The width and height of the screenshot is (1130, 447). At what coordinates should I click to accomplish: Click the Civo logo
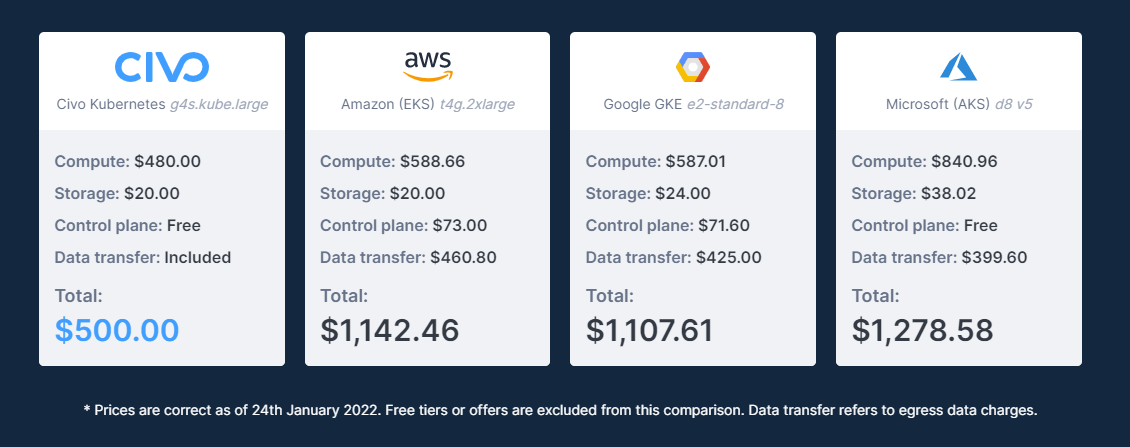[162, 66]
